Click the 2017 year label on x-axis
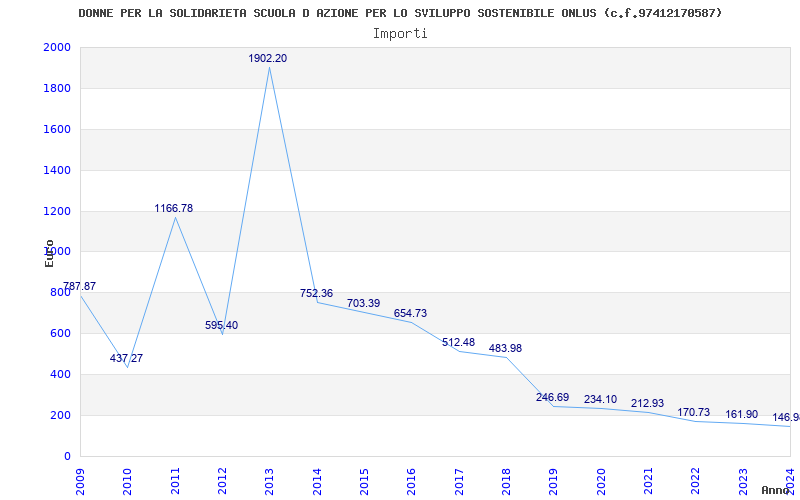The height and width of the screenshot is (500, 800). point(459,481)
